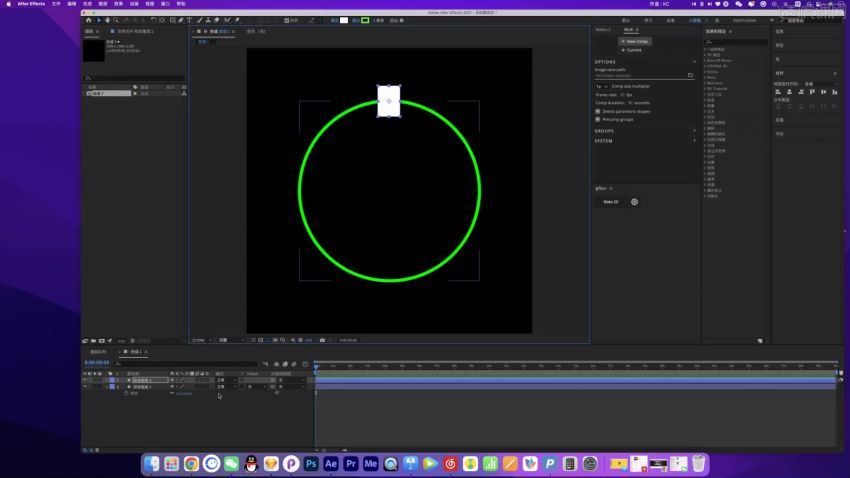The height and width of the screenshot is (478, 850).
Task: Open the 文件 menu
Action: click(x=56, y=4)
